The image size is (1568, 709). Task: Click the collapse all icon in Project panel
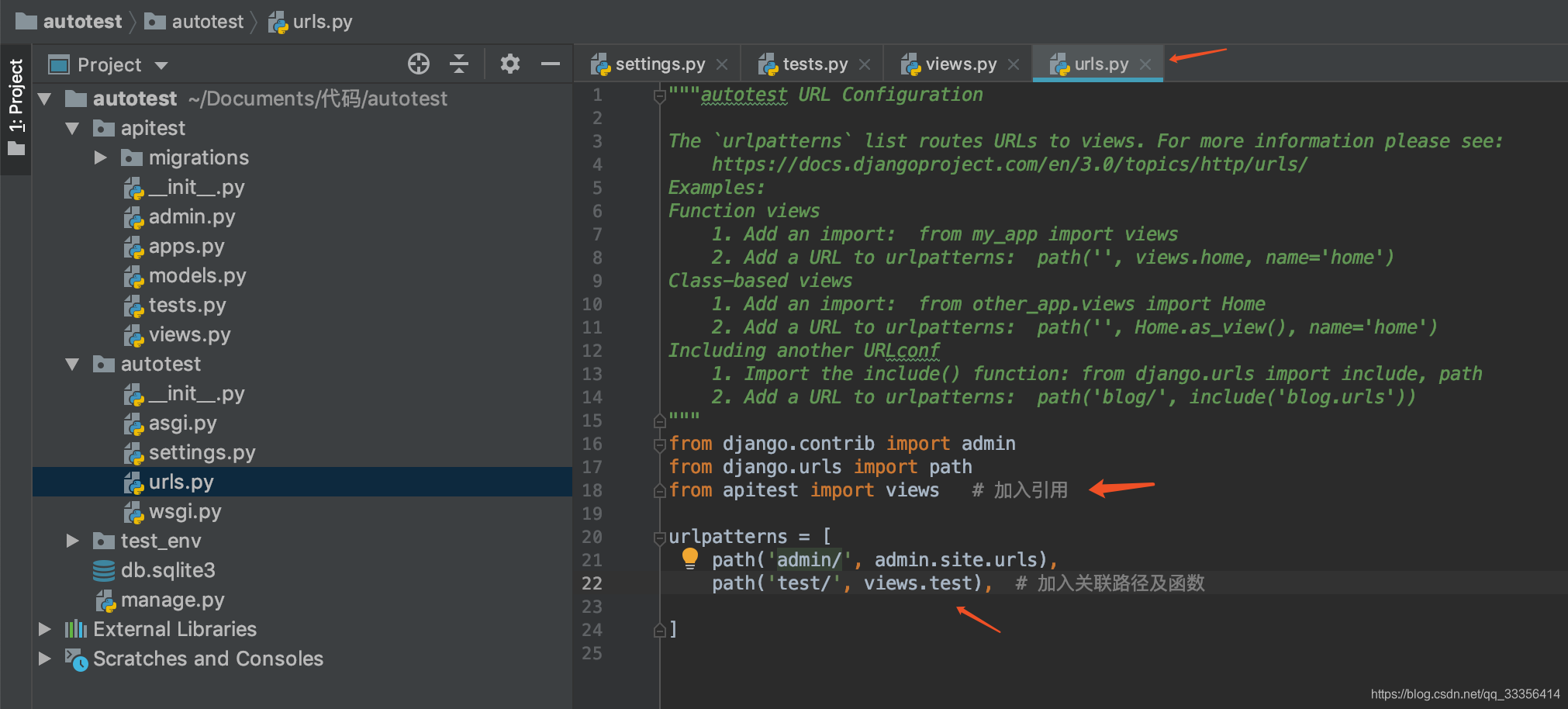[459, 64]
